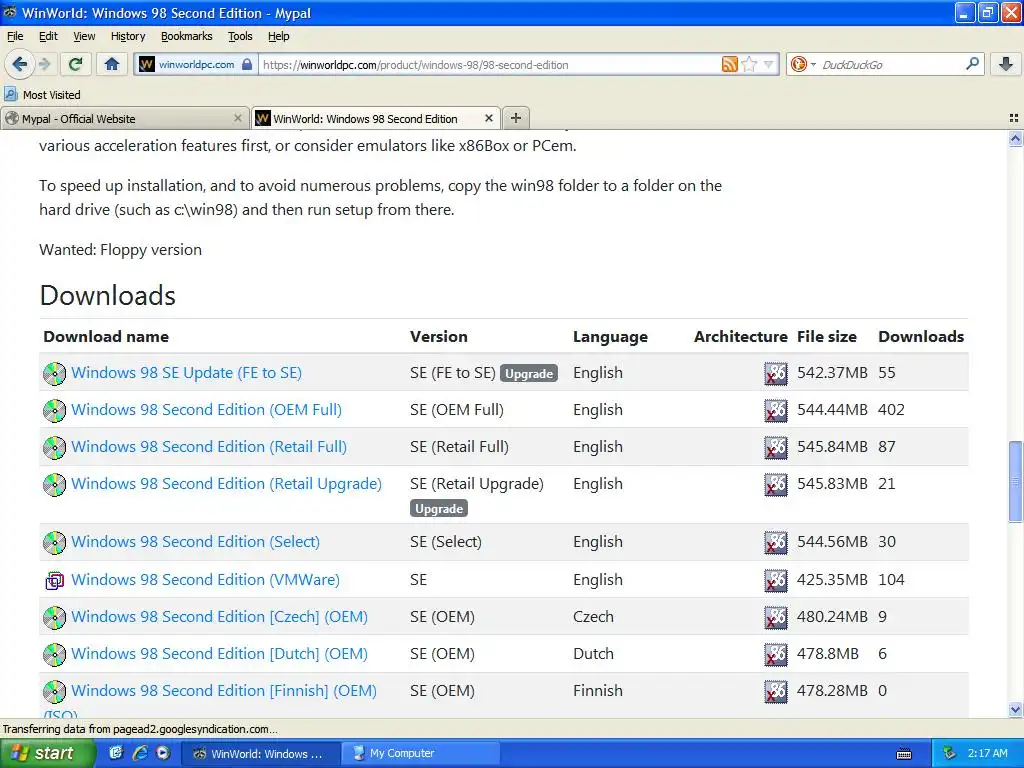Click the WinWorld: Windows taskbar button
The width and height of the screenshot is (1024, 768).
pyautogui.click(x=260, y=753)
